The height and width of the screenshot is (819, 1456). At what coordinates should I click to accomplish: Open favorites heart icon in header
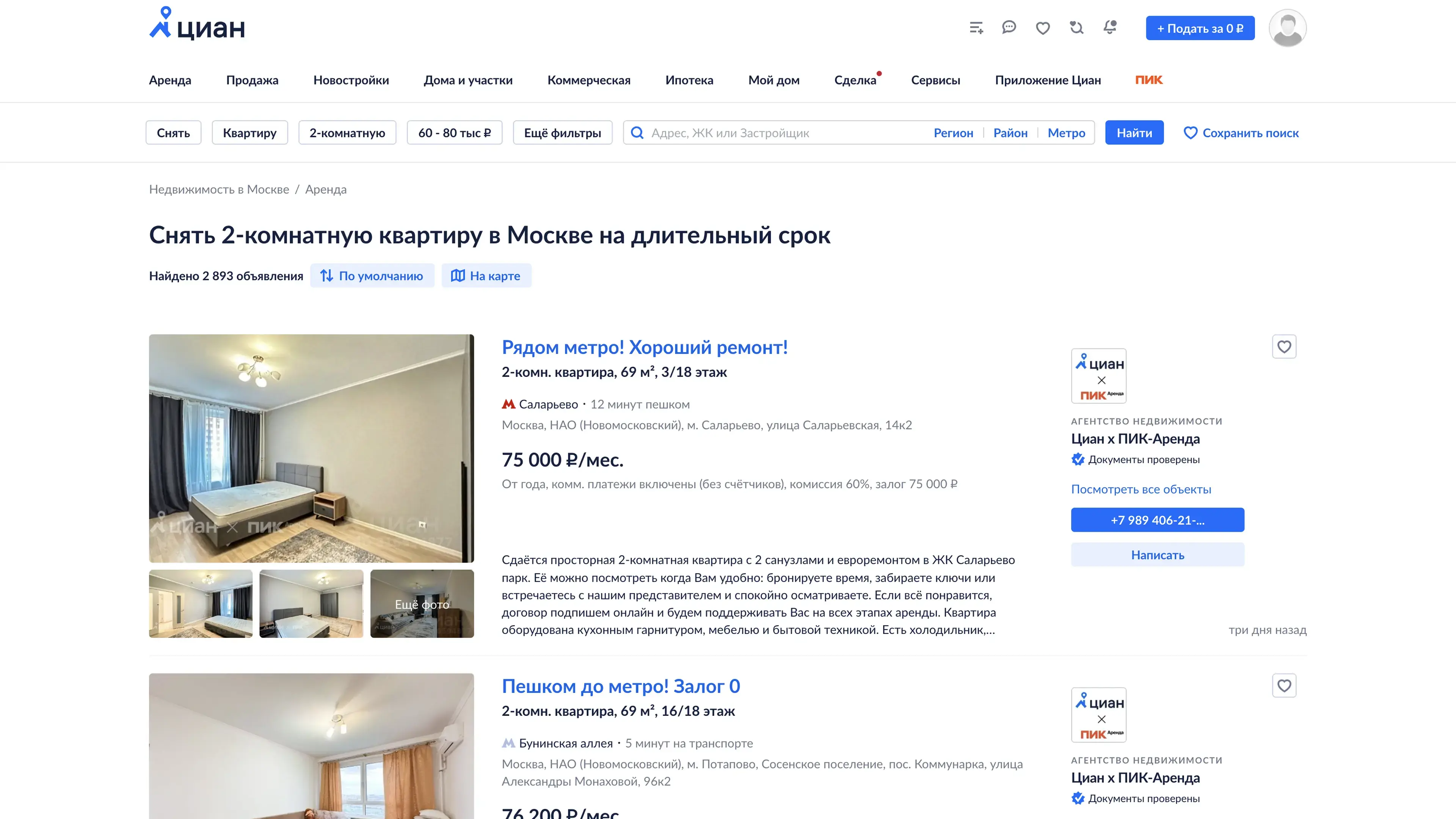[x=1043, y=28]
